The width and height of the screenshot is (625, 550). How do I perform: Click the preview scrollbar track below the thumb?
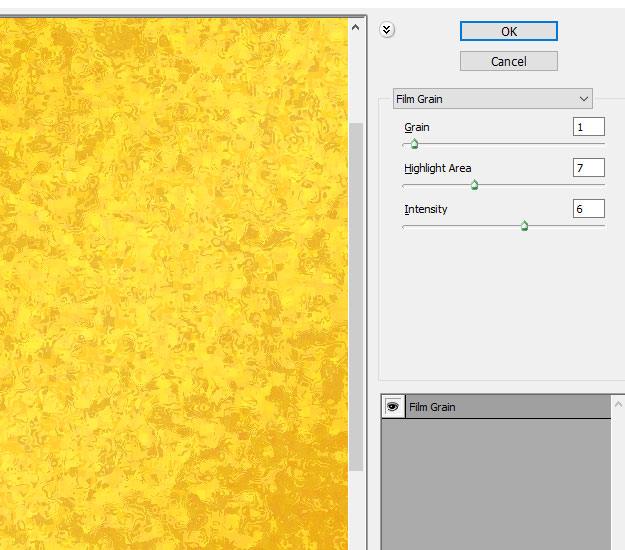click(x=355, y=510)
